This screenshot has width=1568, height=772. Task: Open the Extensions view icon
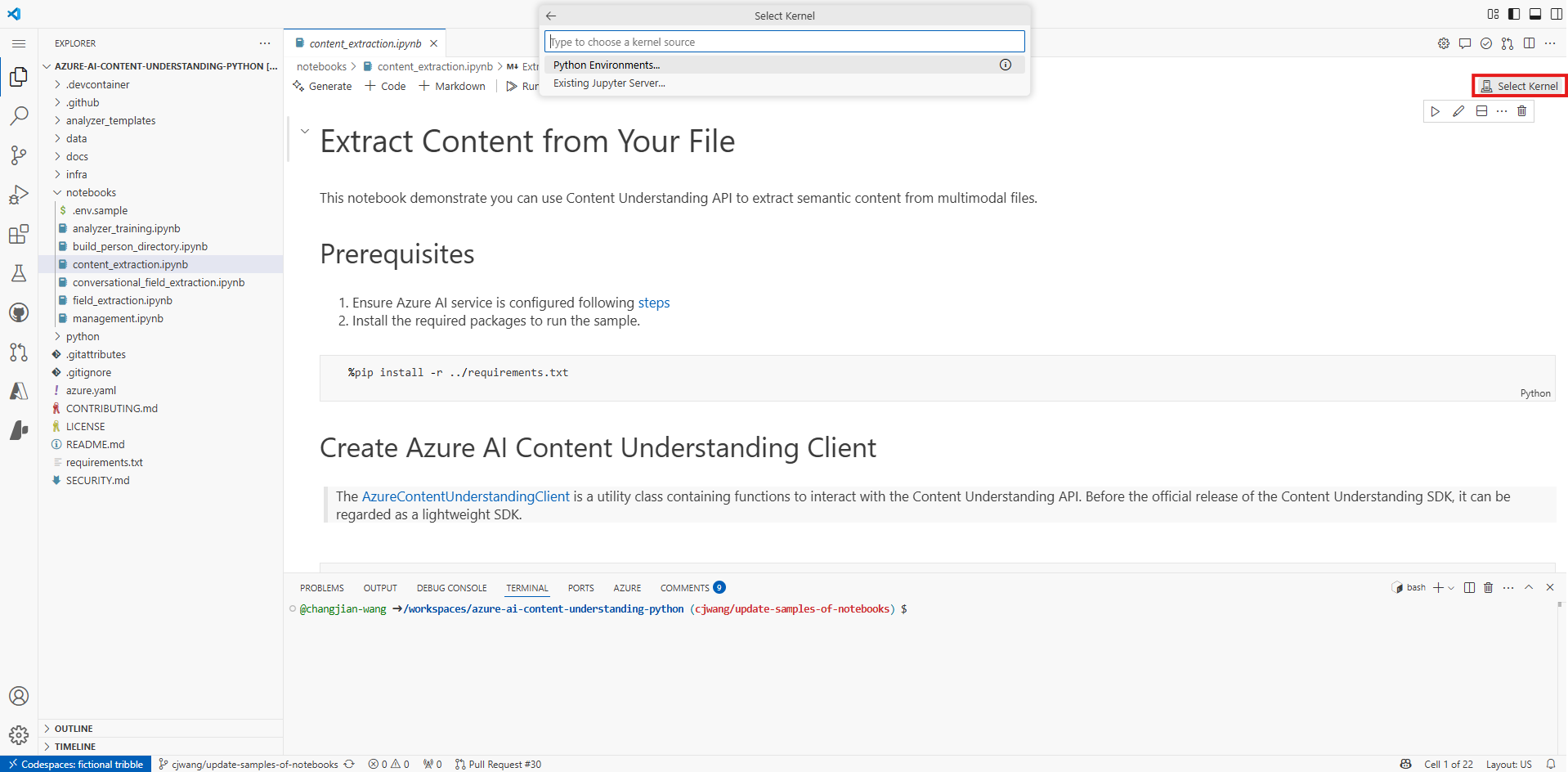[x=19, y=235]
